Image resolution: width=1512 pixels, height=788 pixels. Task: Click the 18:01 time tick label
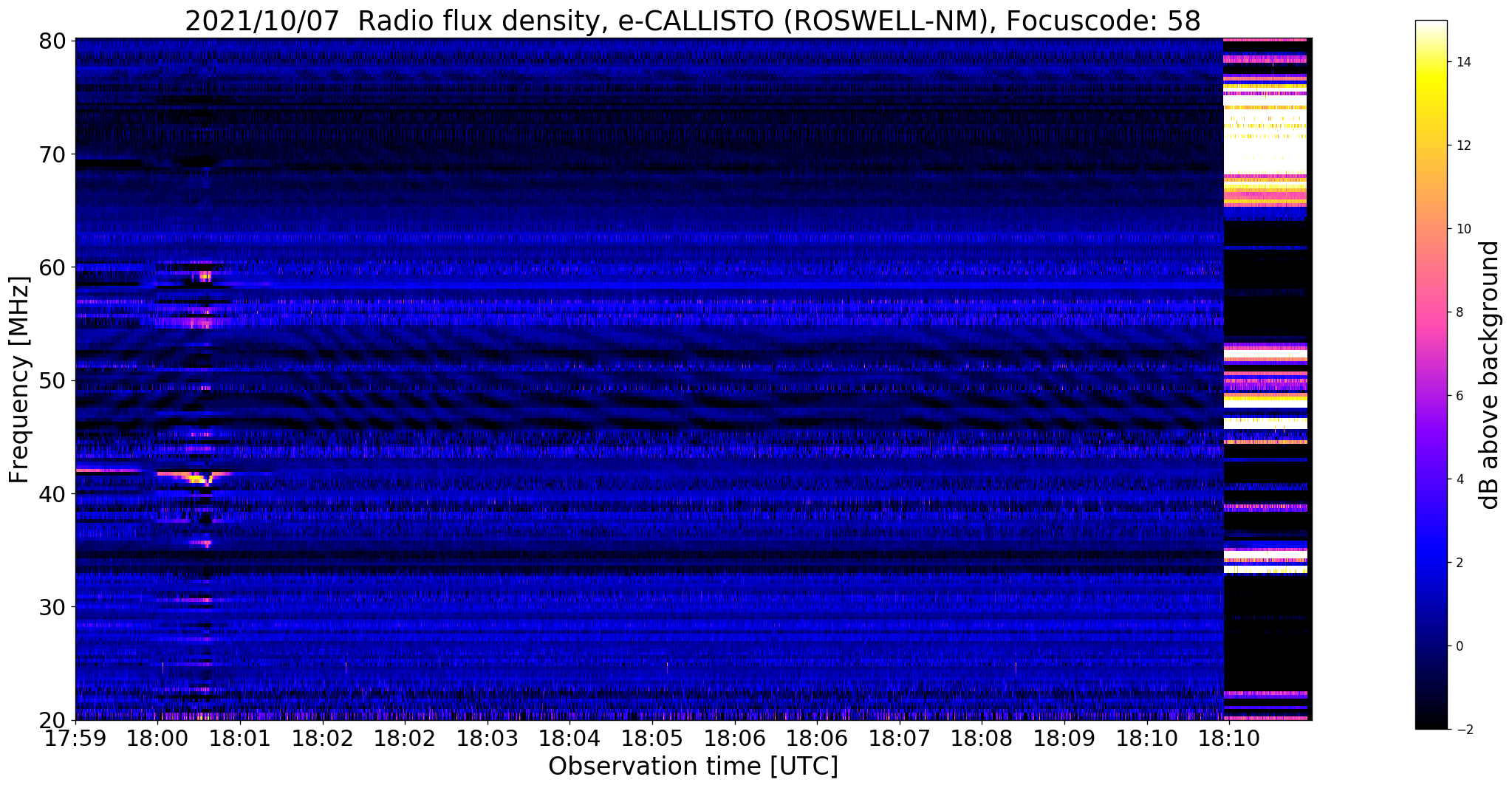[240, 739]
